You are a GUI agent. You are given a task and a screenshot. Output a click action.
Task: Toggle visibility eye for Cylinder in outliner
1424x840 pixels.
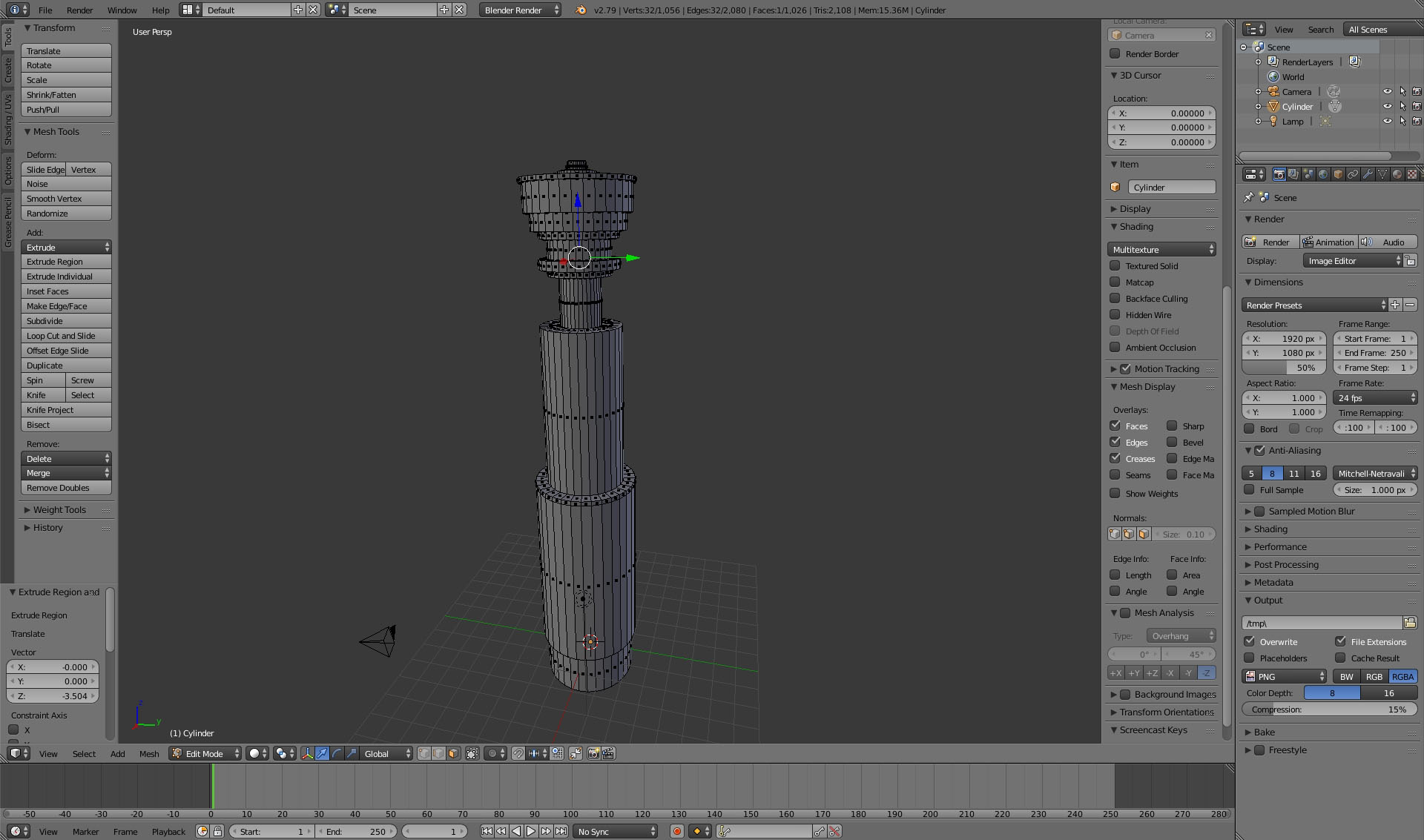click(1387, 106)
